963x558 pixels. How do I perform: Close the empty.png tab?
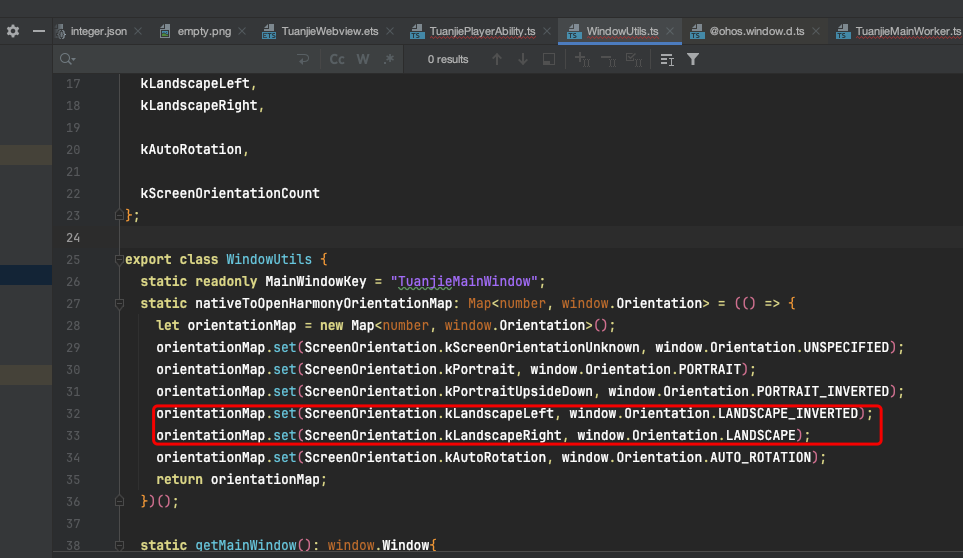coord(242,31)
